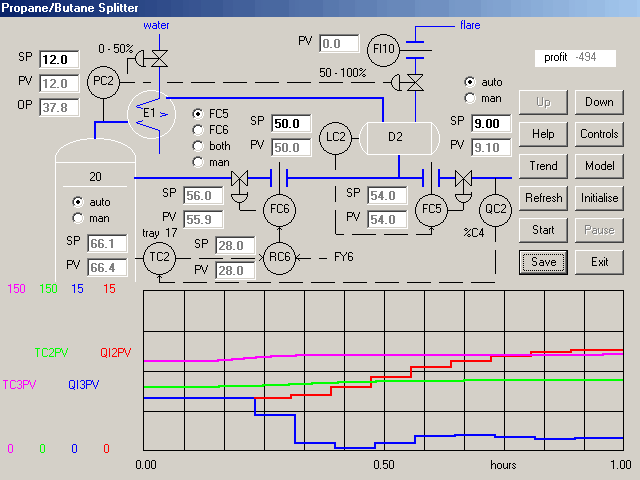This screenshot has width=640, height=480.
Task: Select the FC5 flow controller bubble
Action: [431, 209]
